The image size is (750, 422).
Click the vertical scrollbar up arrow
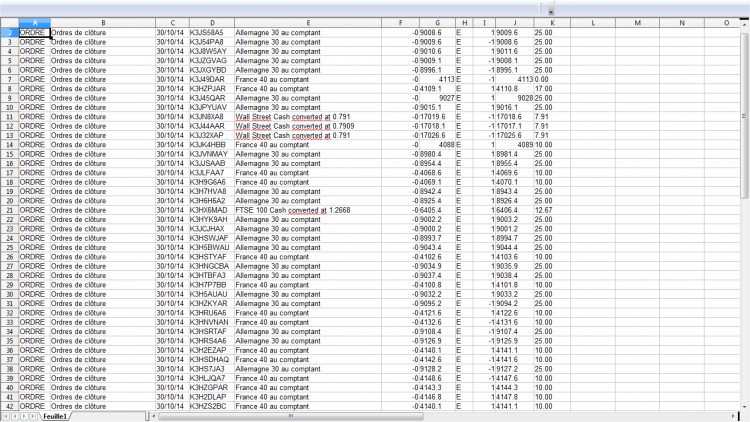coord(744,23)
